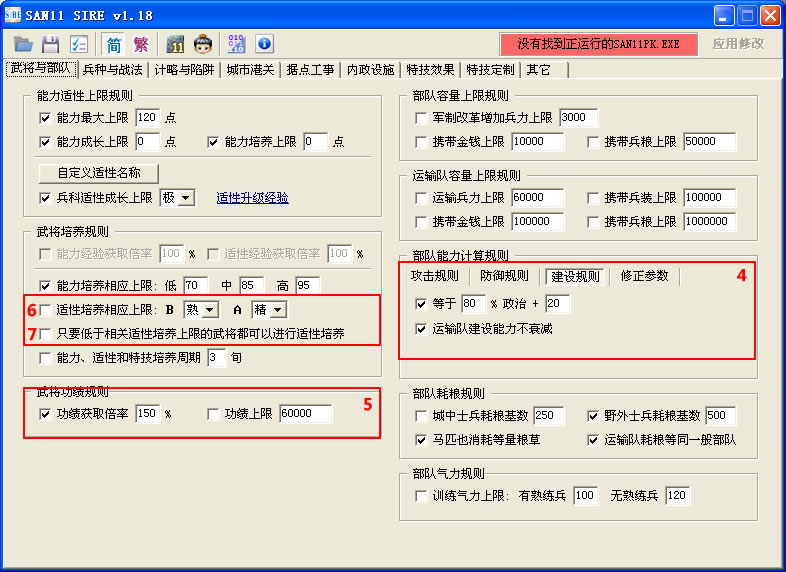Switch to Traditional Chinese (繁) icon
This screenshot has height=572, width=786.
(x=141, y=44)
